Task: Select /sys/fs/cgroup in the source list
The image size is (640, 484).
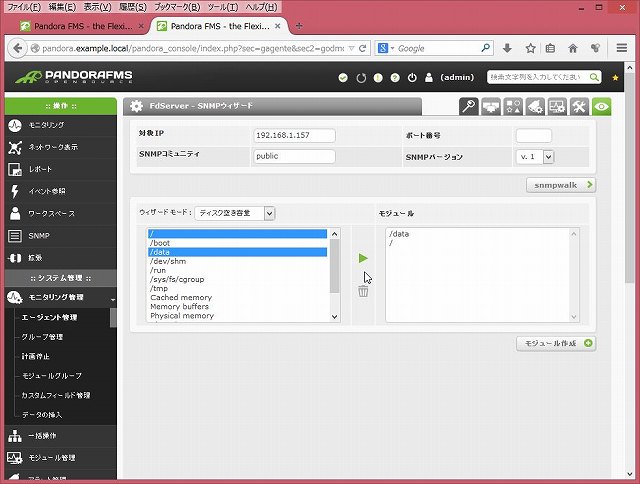Action: click(x=238, y=280)
